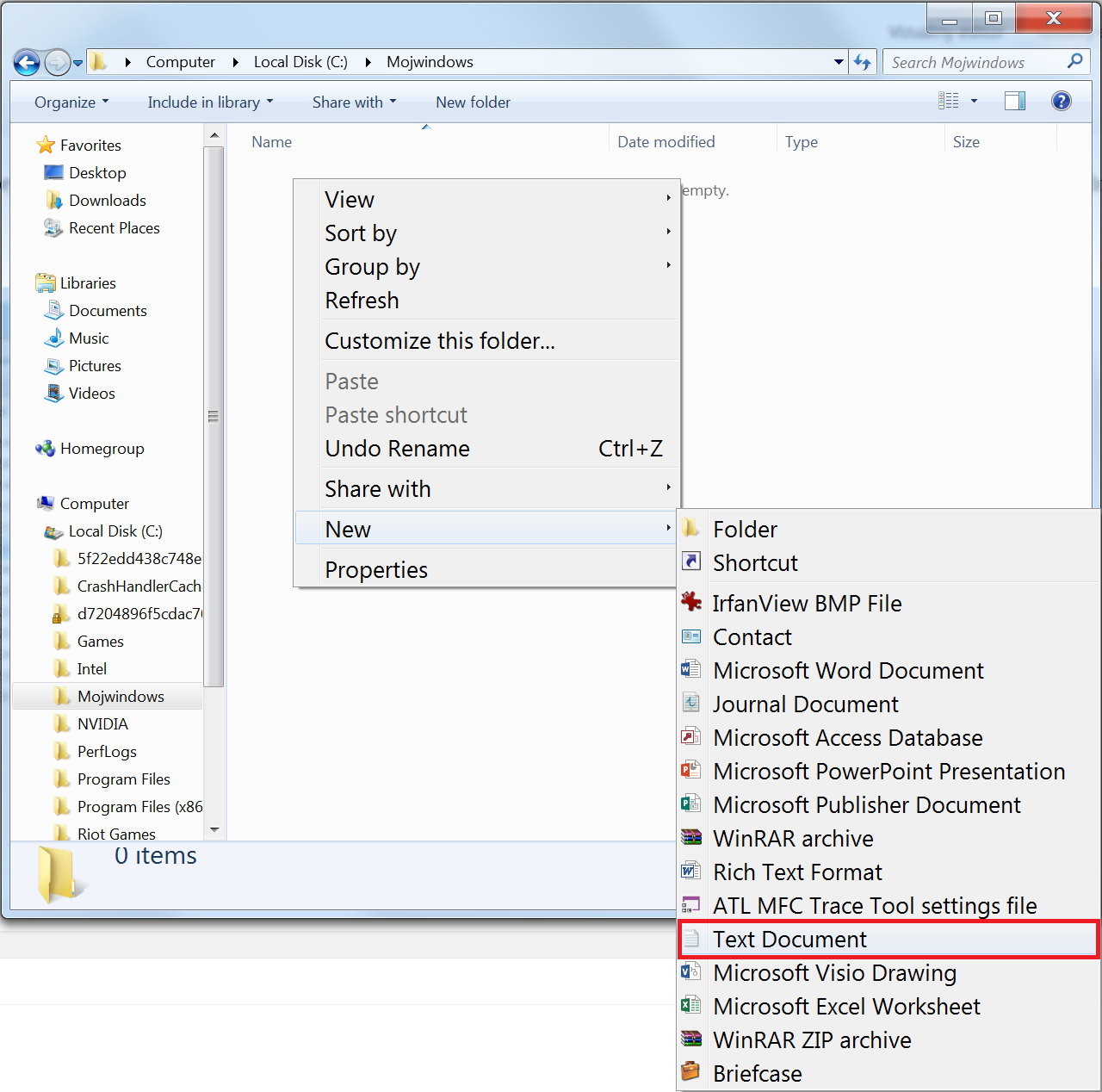The width and height of the screenshot is (1102, 1092).
Task: Expand the address bar history dropdown
Action: coord(839,62)
